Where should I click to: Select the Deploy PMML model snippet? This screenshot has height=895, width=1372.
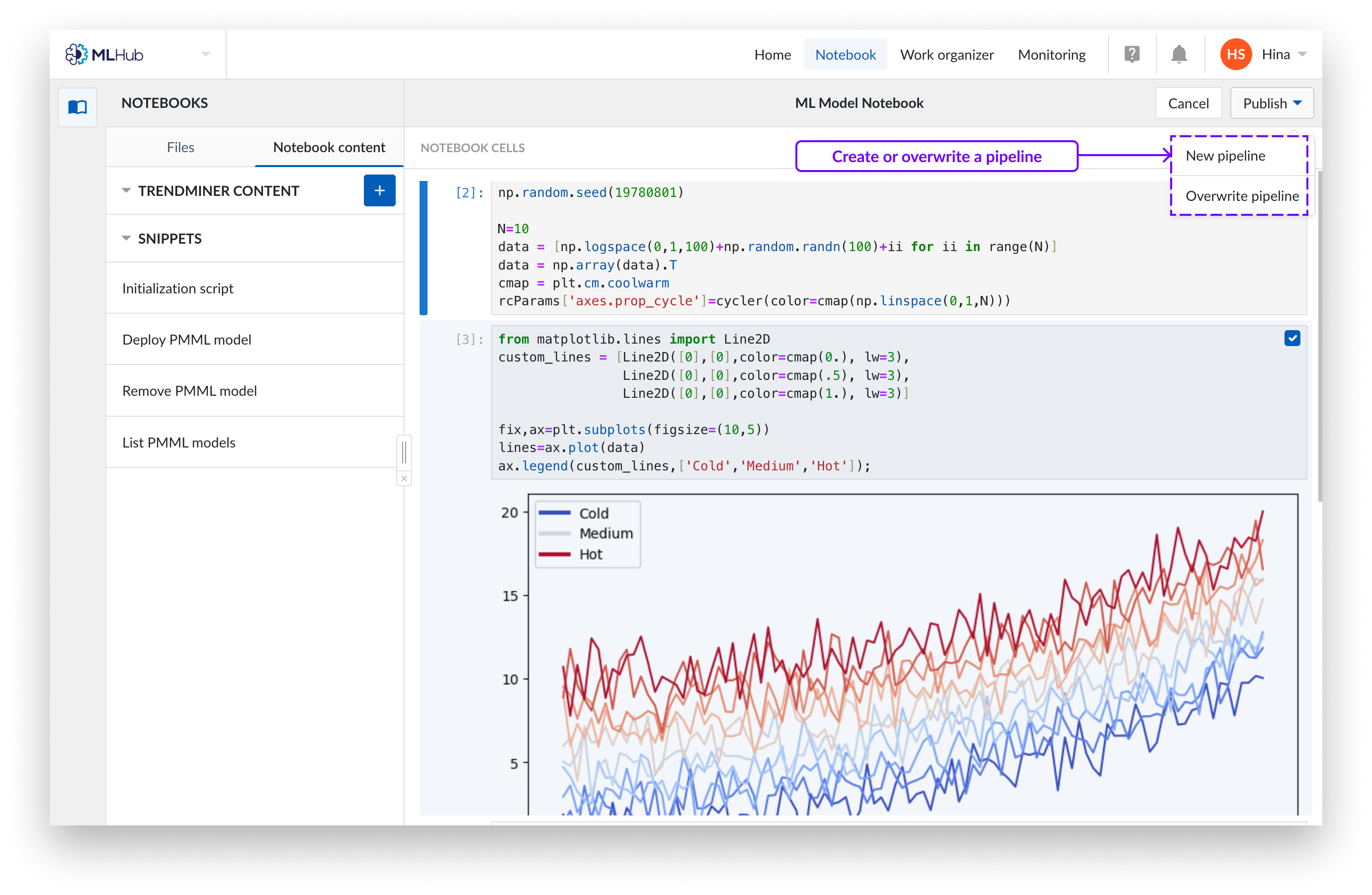(187, 340)
